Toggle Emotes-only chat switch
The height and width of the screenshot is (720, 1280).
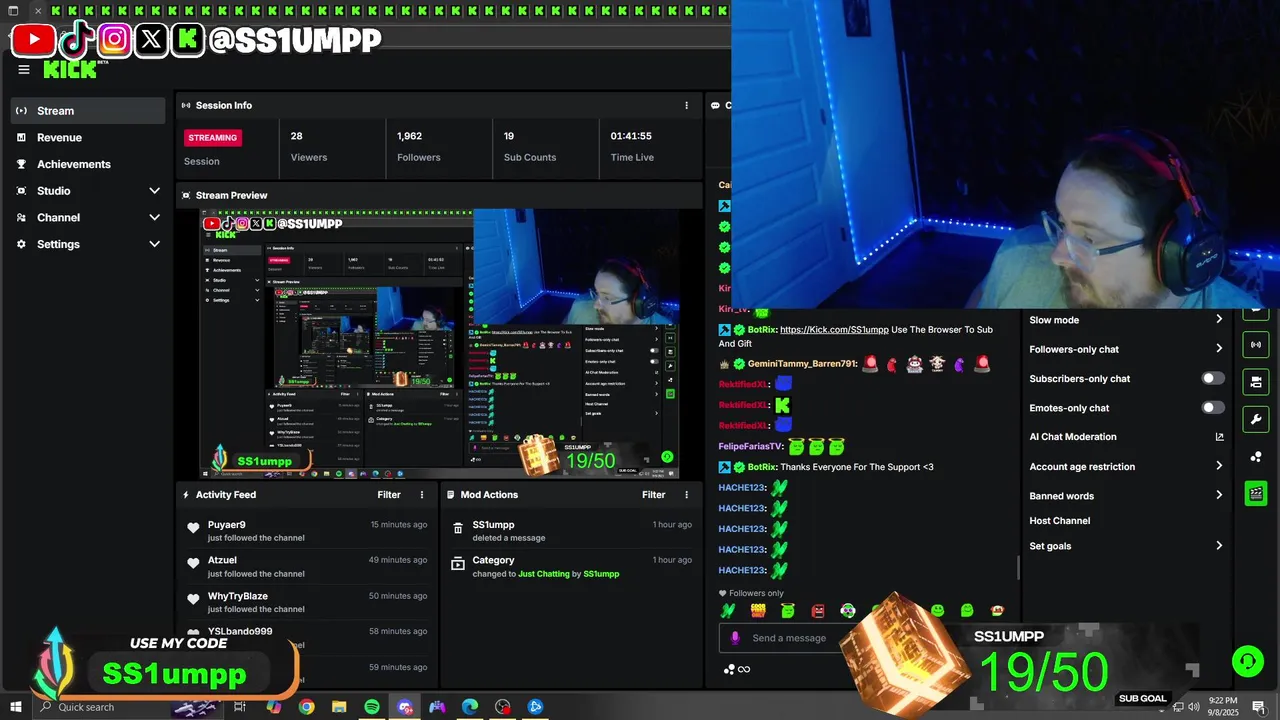pyautogui.click(x=1212, y=408)
